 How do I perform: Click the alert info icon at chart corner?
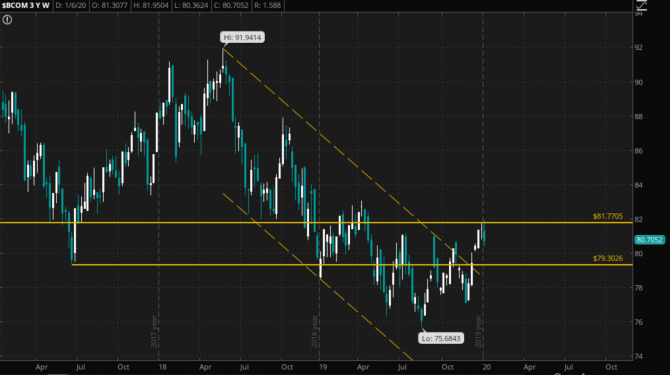7,20
